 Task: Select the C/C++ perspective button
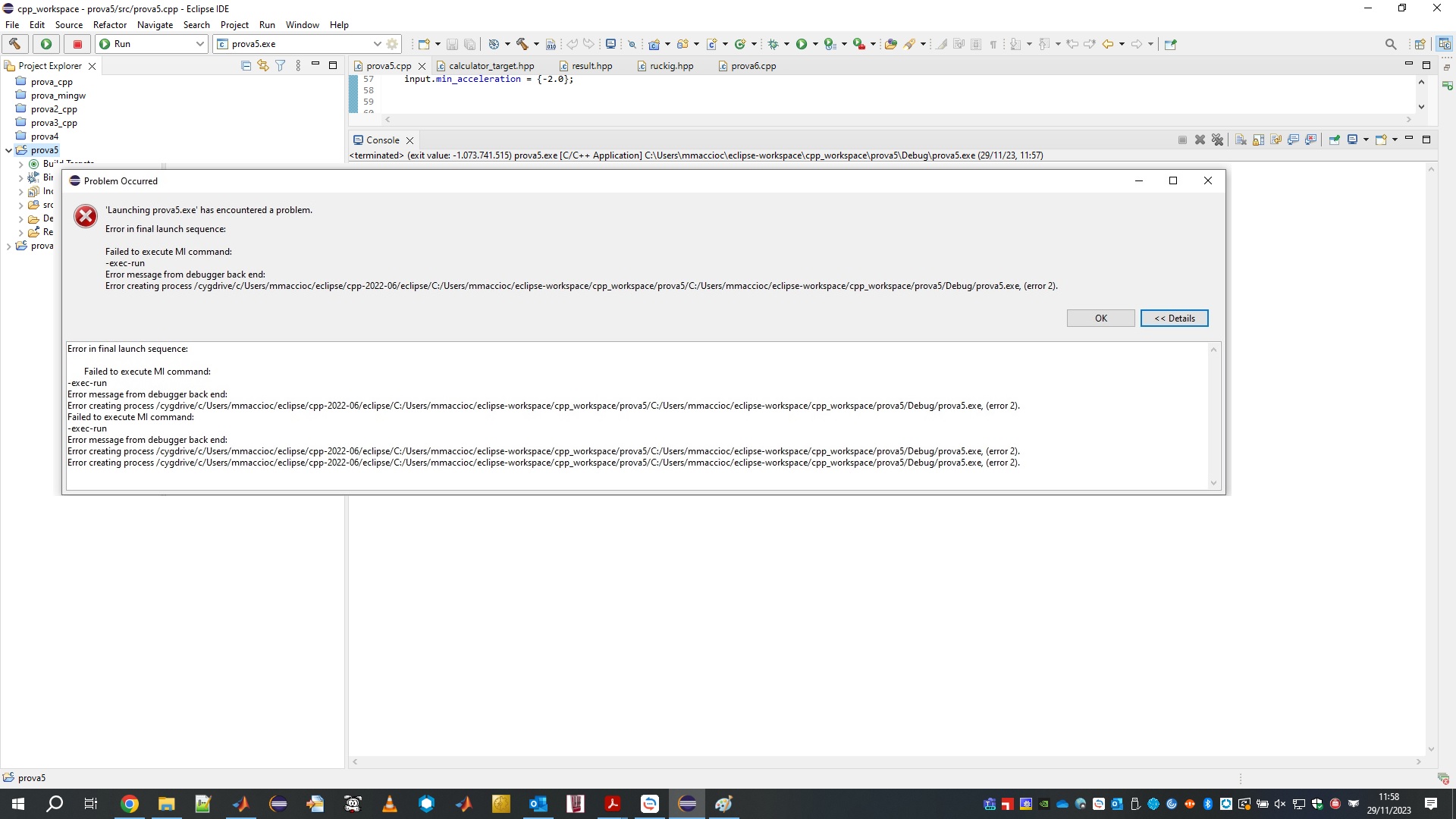1444,44
